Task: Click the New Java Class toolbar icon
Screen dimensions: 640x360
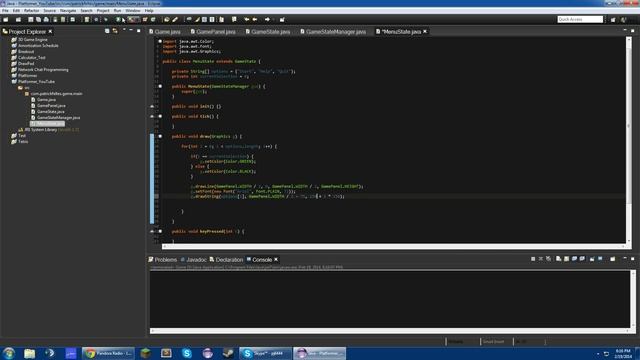Action: pos(153,20)
